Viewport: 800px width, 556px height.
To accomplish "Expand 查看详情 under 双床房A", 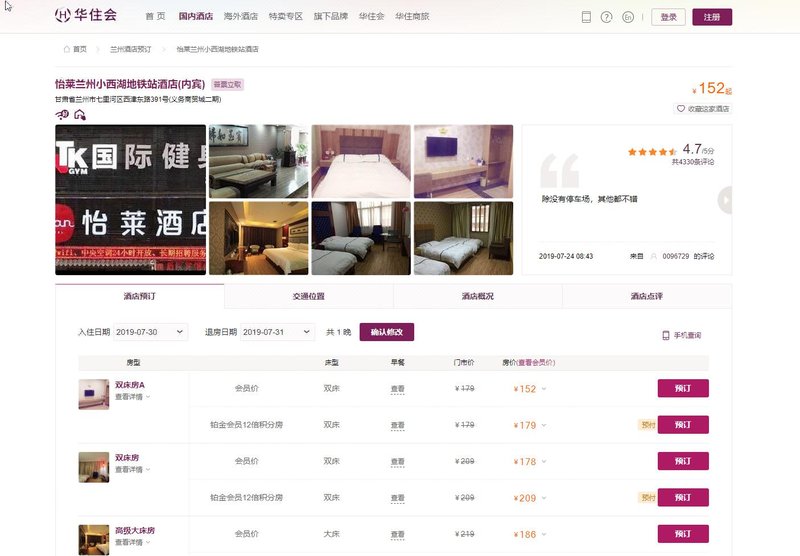I will 133,397.
